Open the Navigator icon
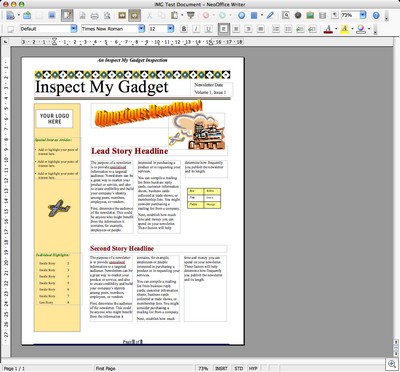This screenshot has height=372, width=400. coord(298,15)
